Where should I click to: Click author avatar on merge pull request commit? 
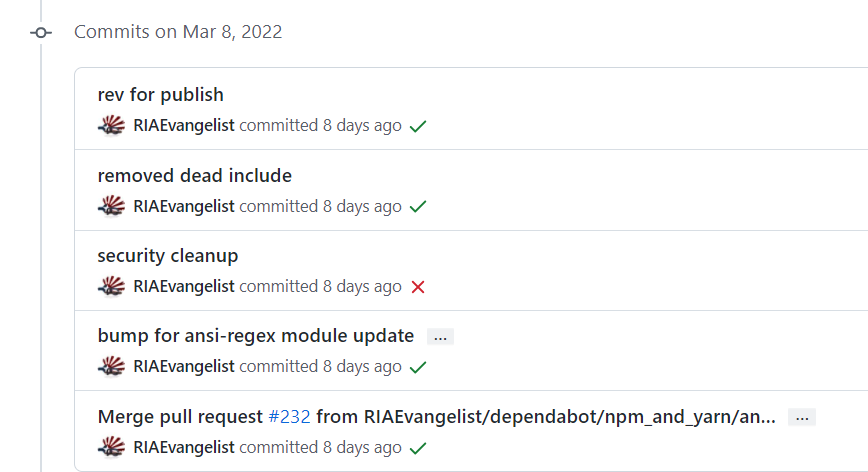(x=111, y=447)
